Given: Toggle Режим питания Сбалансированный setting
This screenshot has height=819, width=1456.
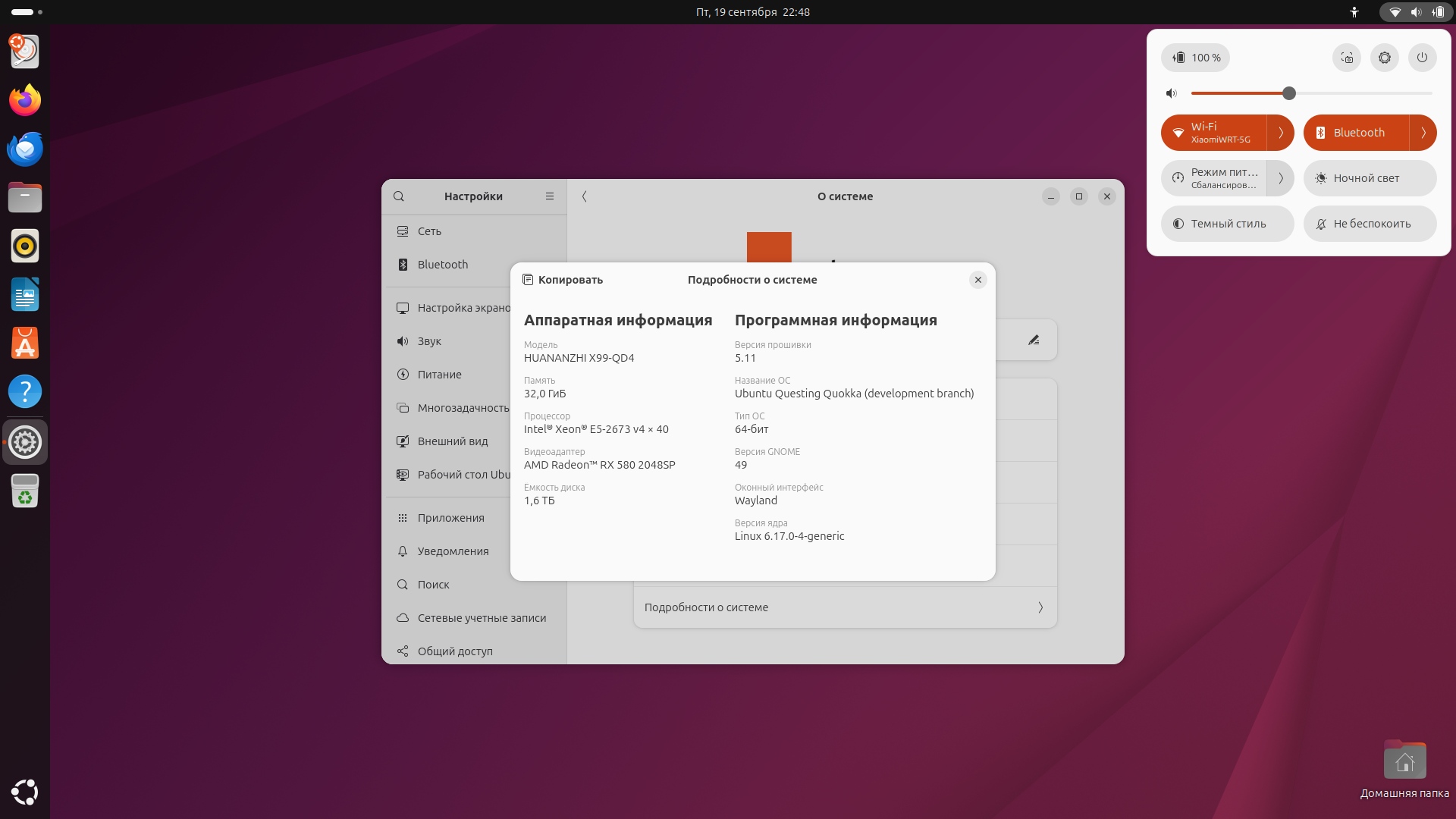Looking at the screenshot, I should (1213, 178).
